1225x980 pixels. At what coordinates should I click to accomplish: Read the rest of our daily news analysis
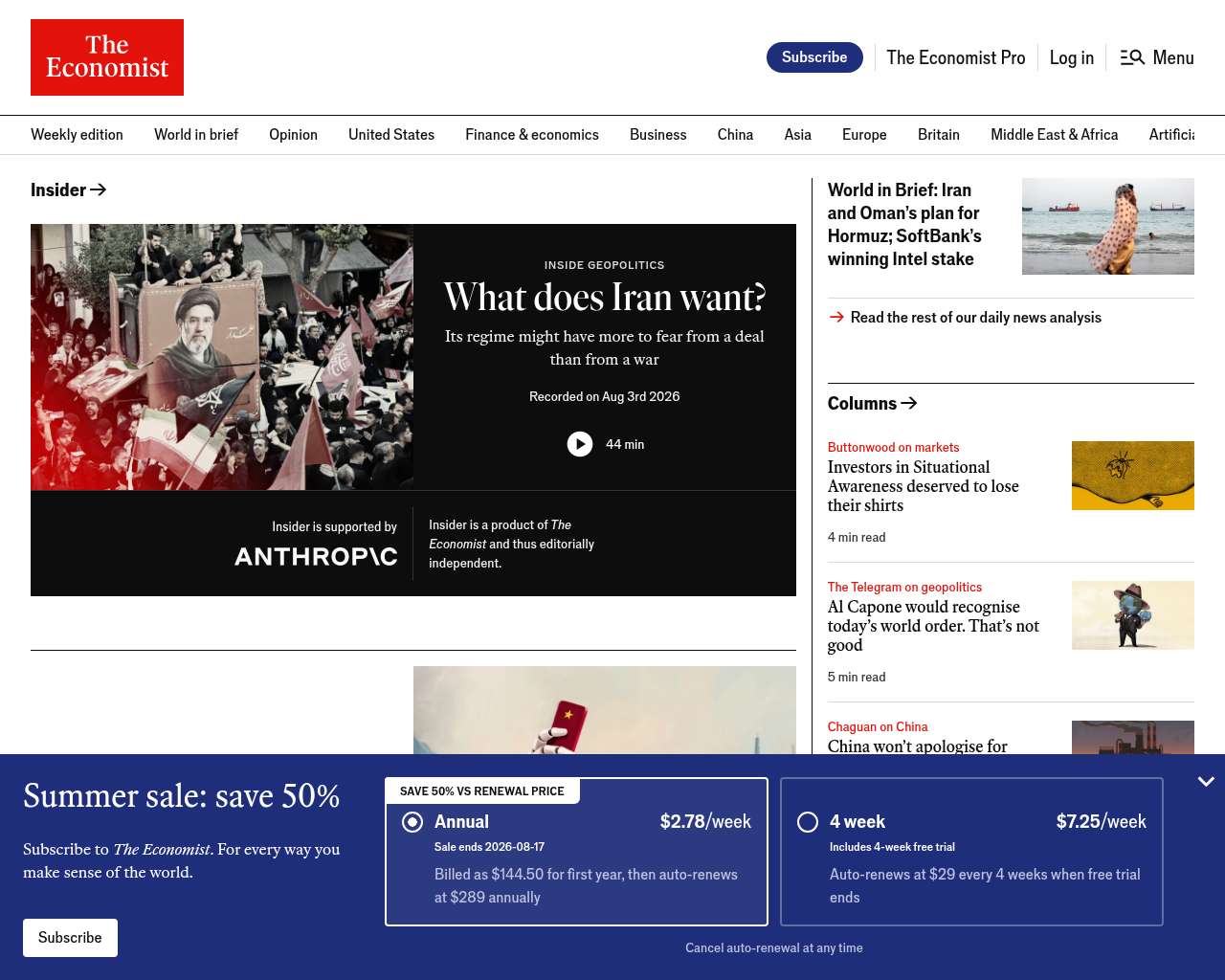(975, 318)
